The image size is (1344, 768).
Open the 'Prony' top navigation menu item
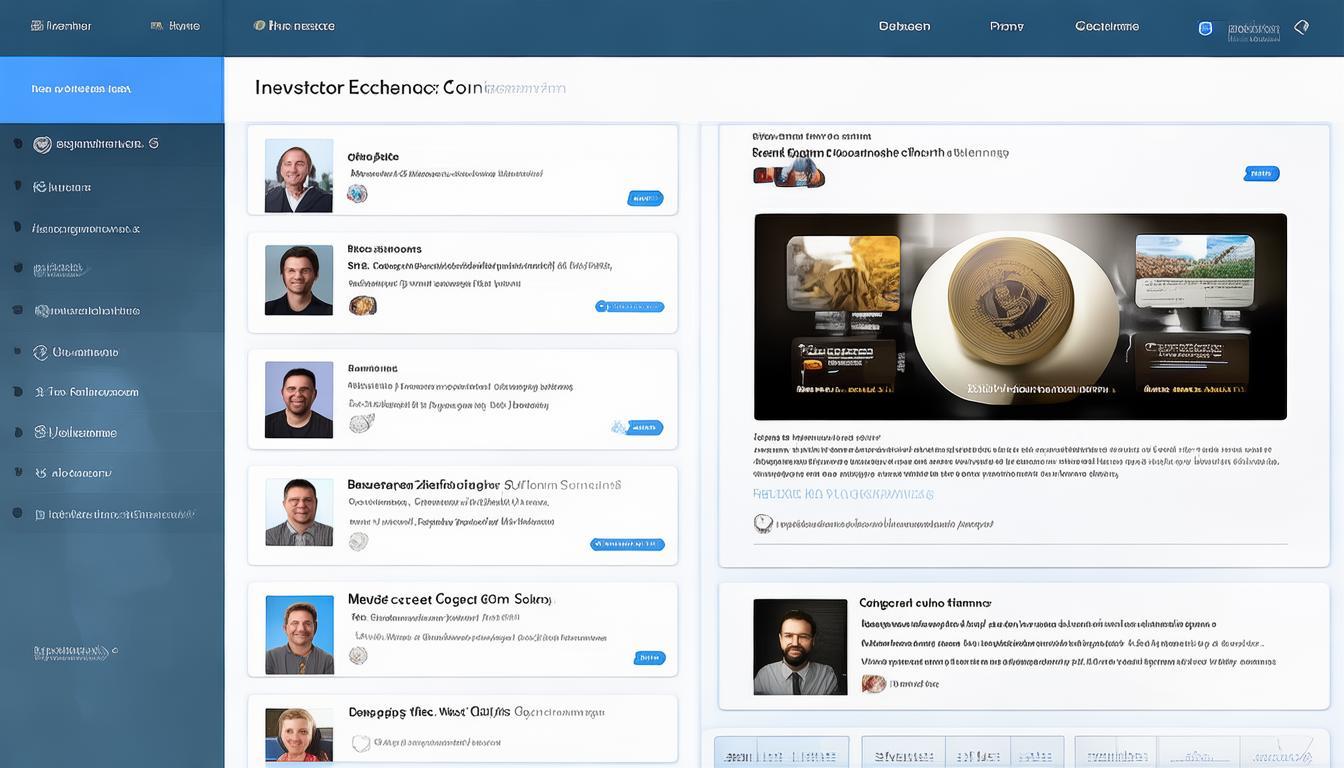point(1006,26)
